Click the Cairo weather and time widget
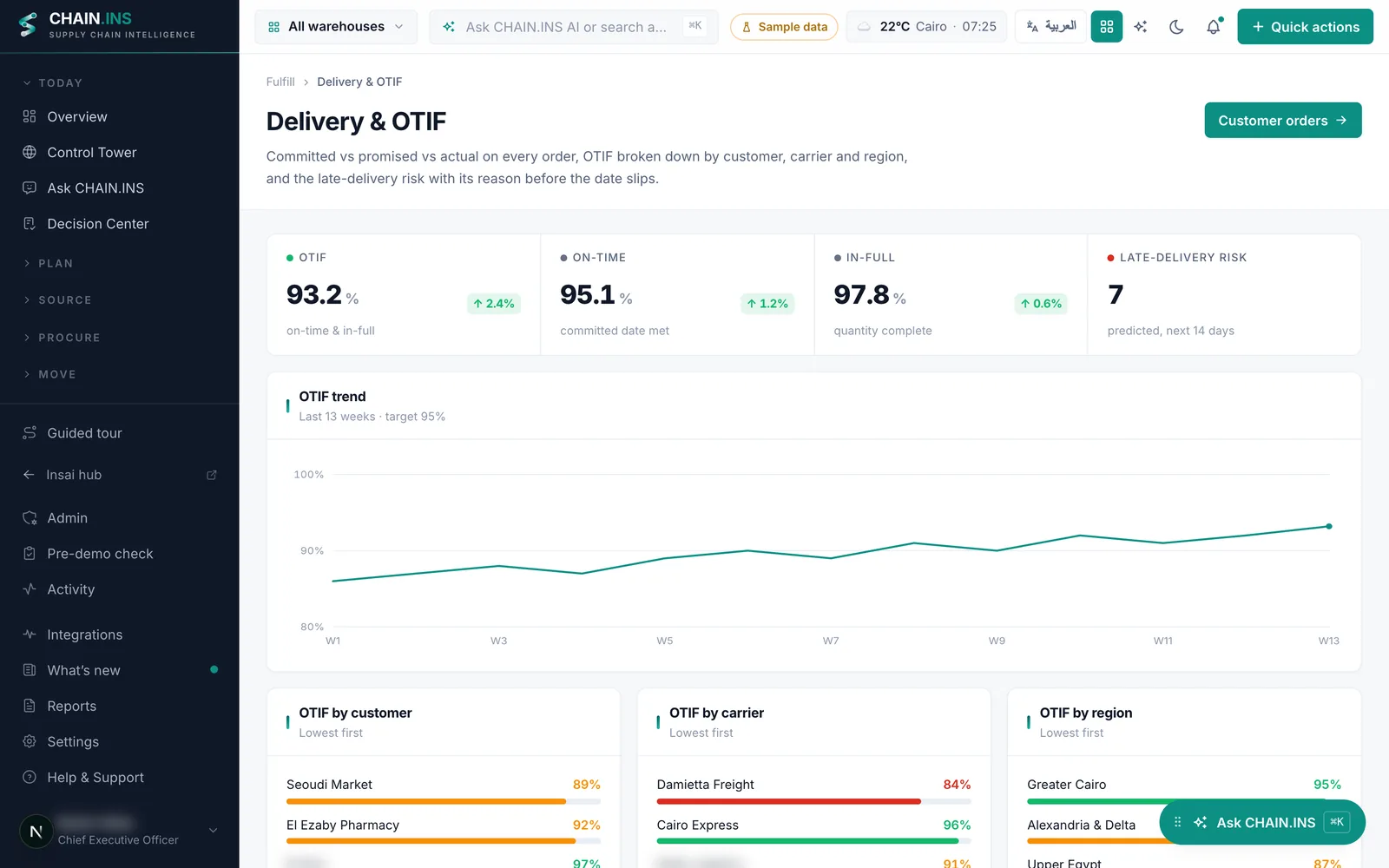1389x868 pixels. [x=927, y=27]
